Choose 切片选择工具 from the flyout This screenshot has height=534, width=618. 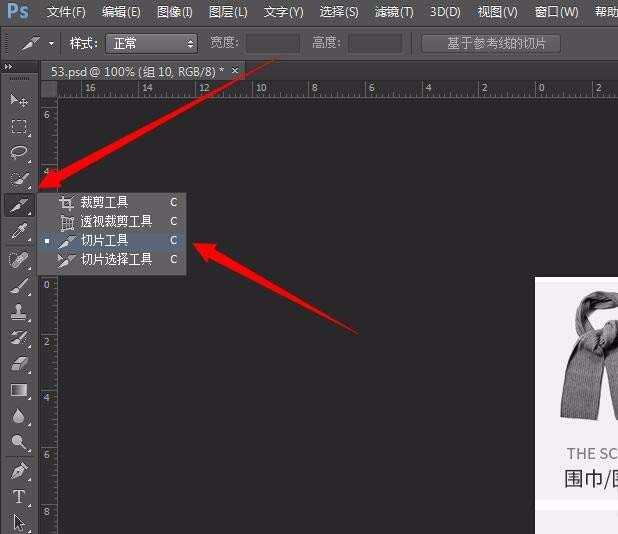[x=115, y=259]
